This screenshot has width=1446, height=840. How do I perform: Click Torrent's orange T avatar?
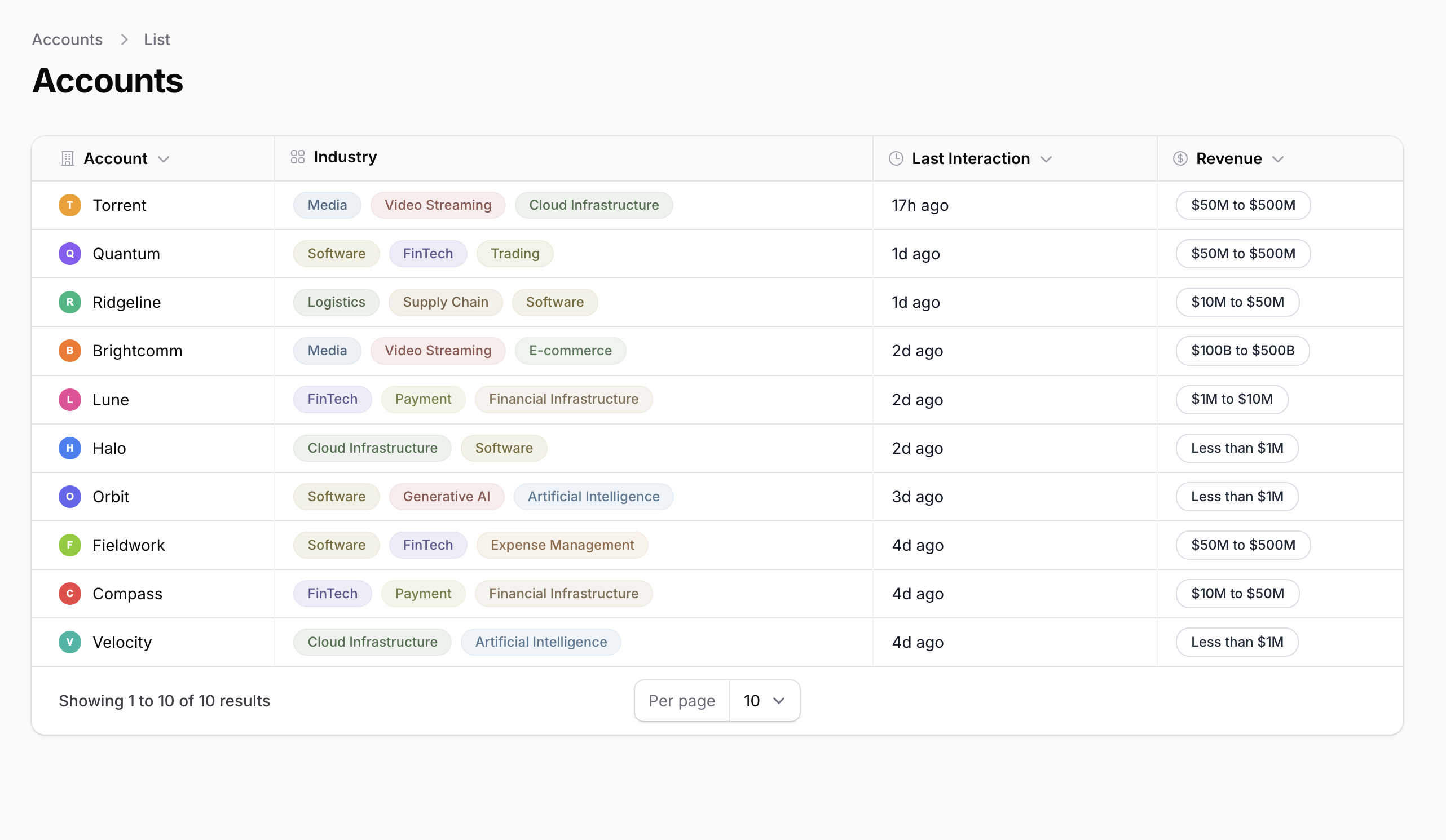(x=70, y=205)
